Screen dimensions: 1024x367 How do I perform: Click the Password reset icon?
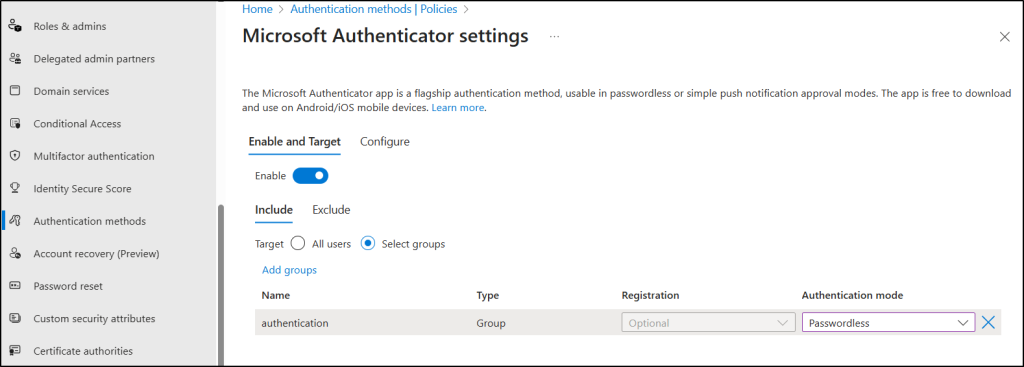[16, 286]
